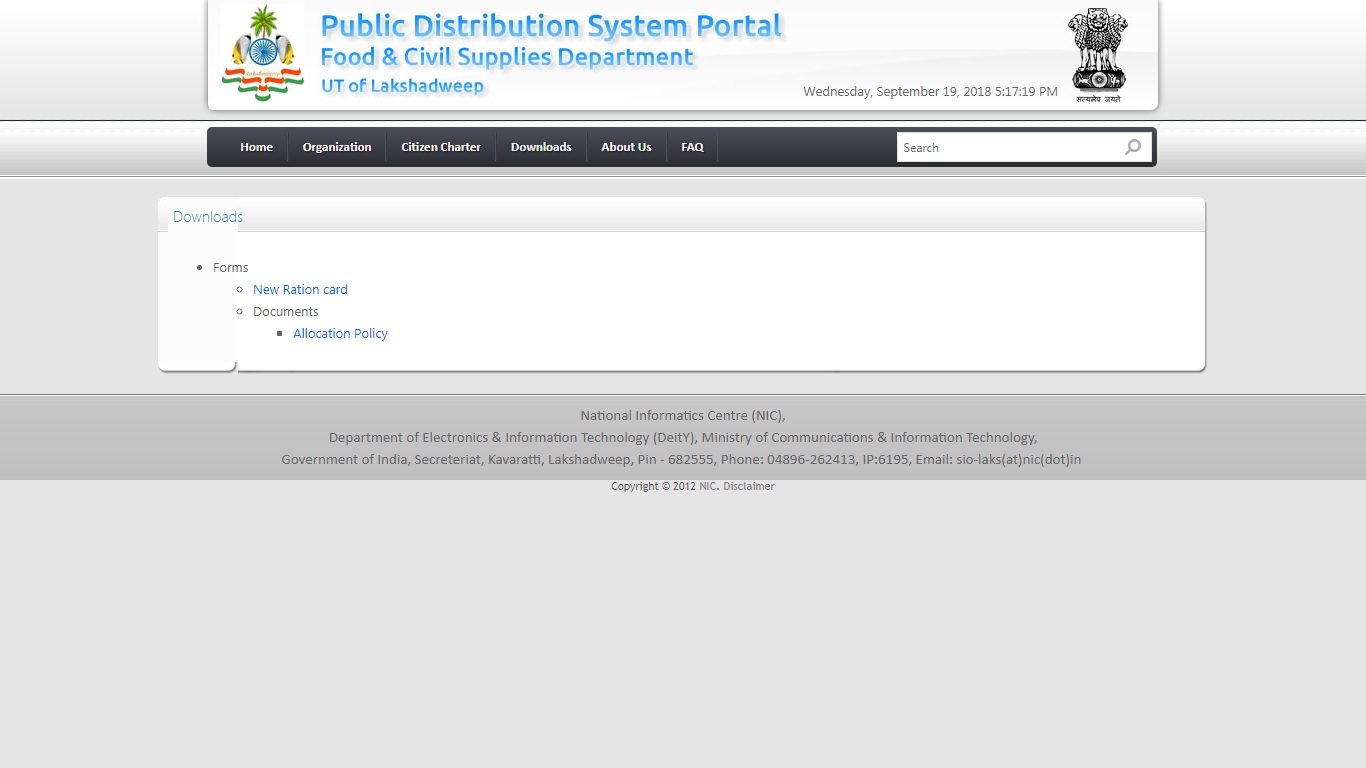Viewport: 1366px width, 768px height.
Task: Open the Organization menu item
Action: coord(336,147)
